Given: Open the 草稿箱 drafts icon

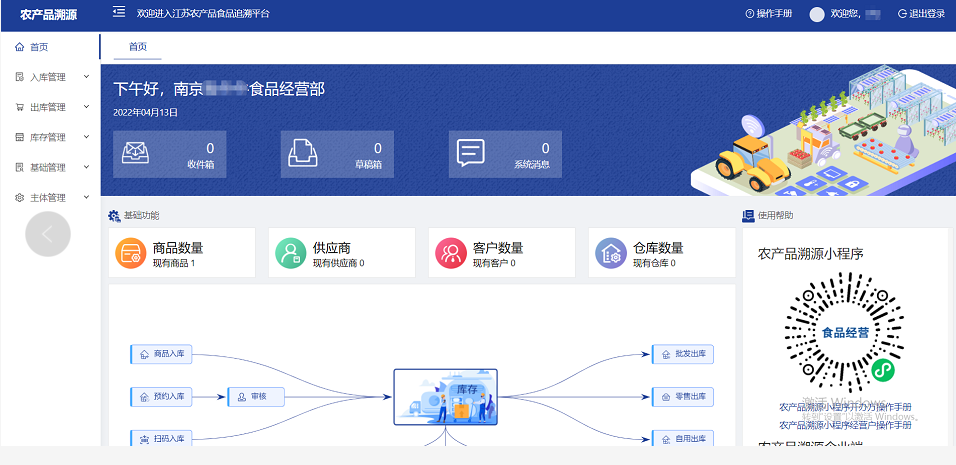Looking at the screenshot, I should [x=301, y=154].
